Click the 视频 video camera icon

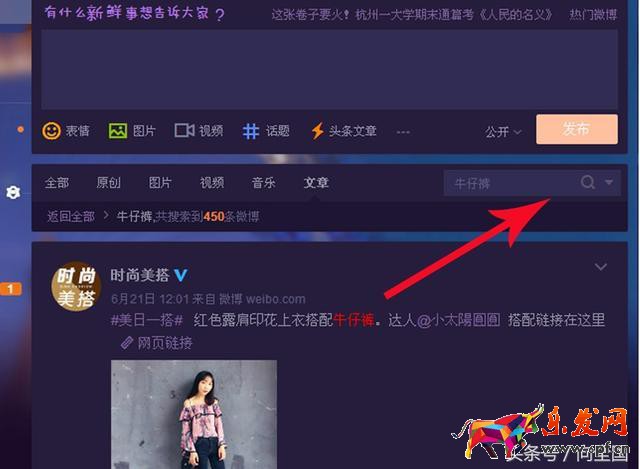[x=184, y=131]
